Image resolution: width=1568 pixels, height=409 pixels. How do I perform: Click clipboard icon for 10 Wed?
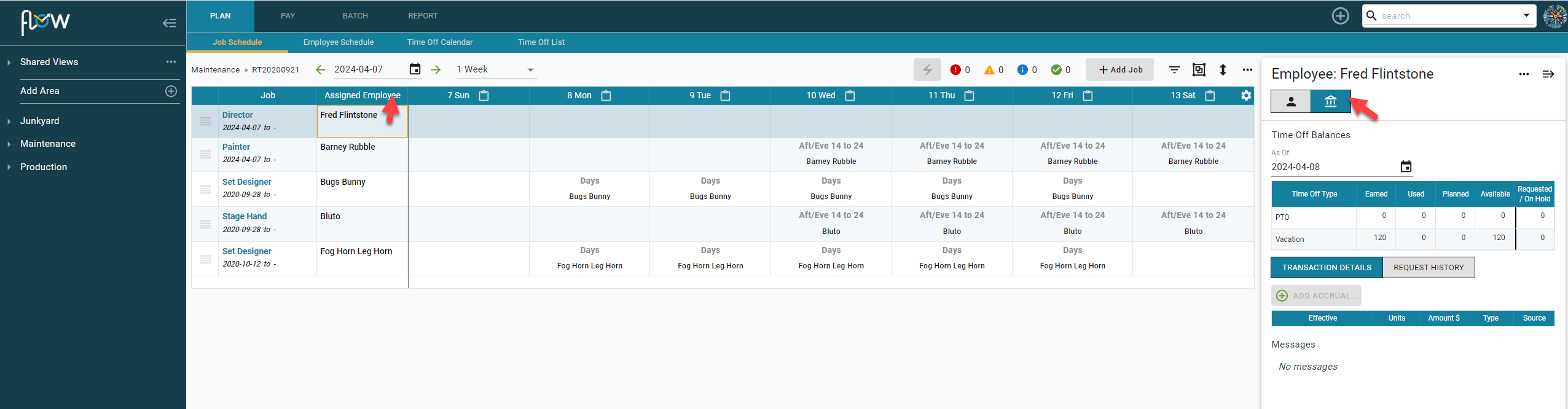tap(850, 96)
